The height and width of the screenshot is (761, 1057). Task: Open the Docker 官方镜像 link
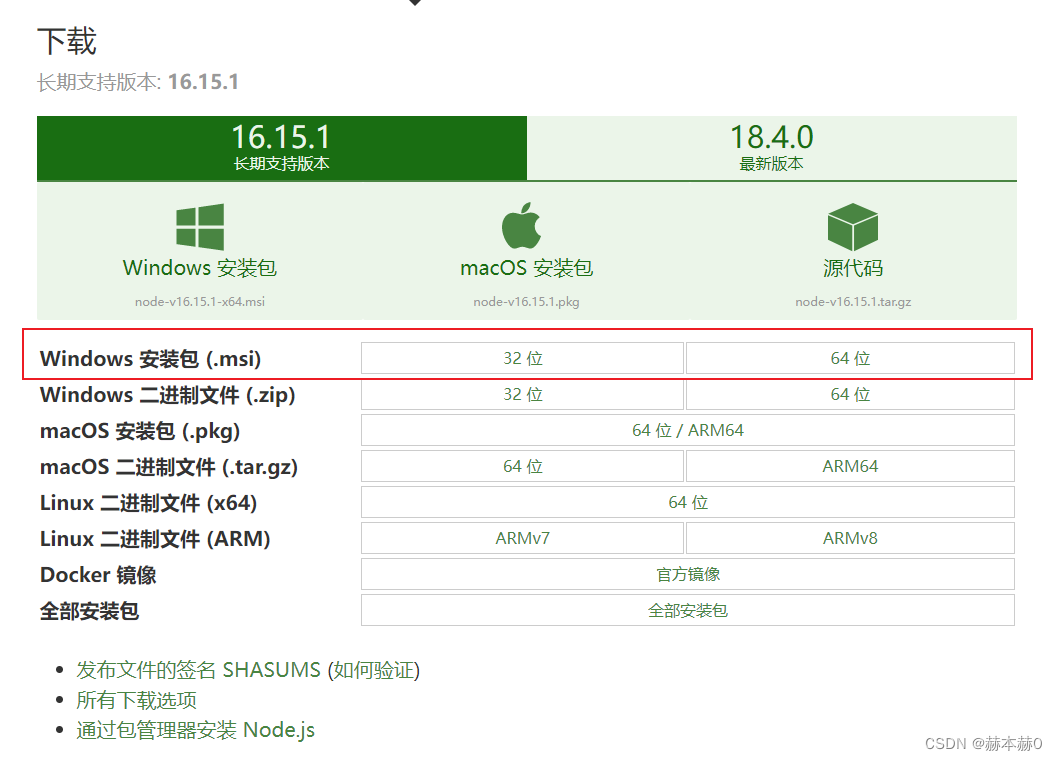(x=688, y=574)
